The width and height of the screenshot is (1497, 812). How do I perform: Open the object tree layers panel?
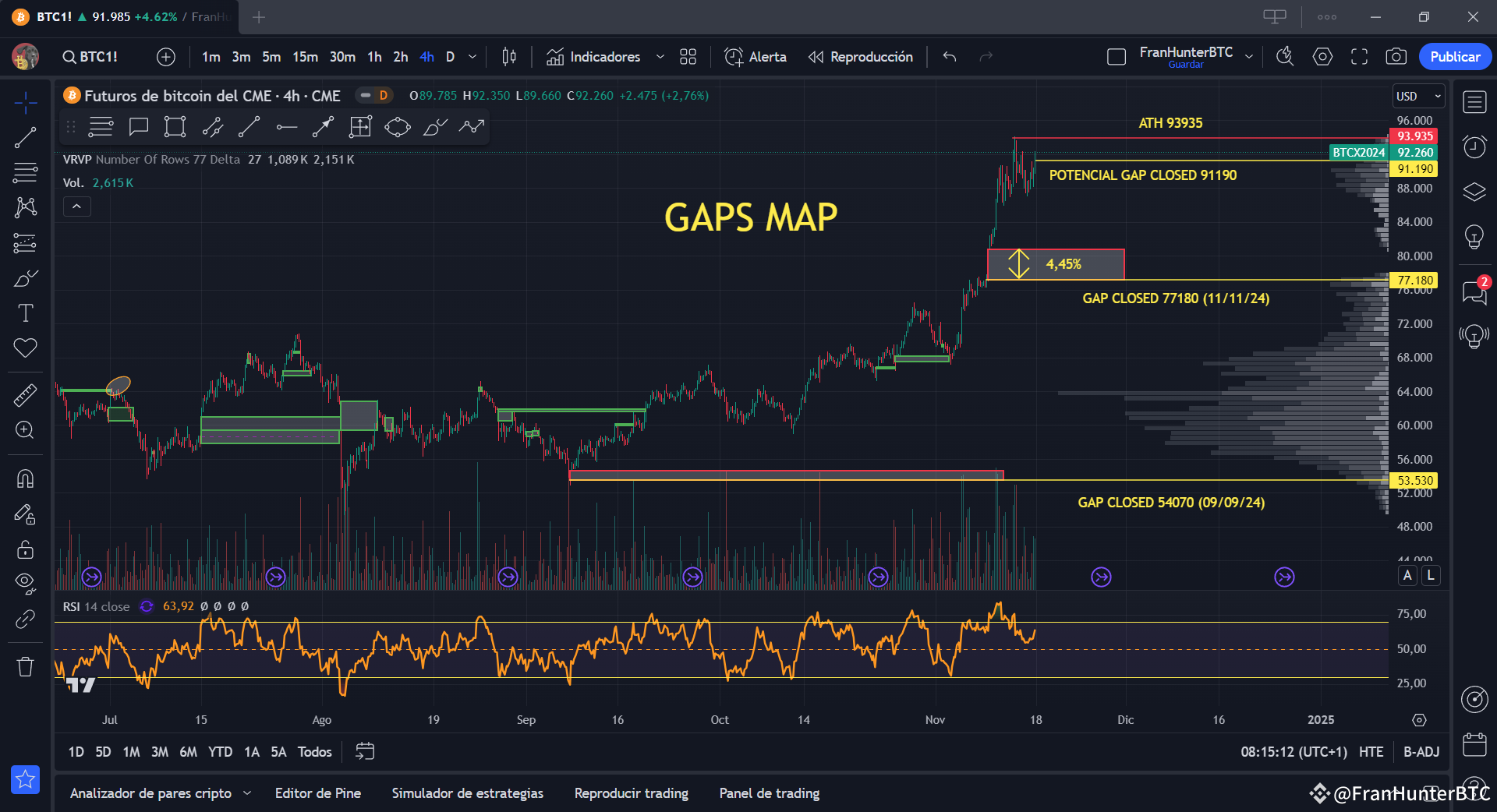[1474, 192]
